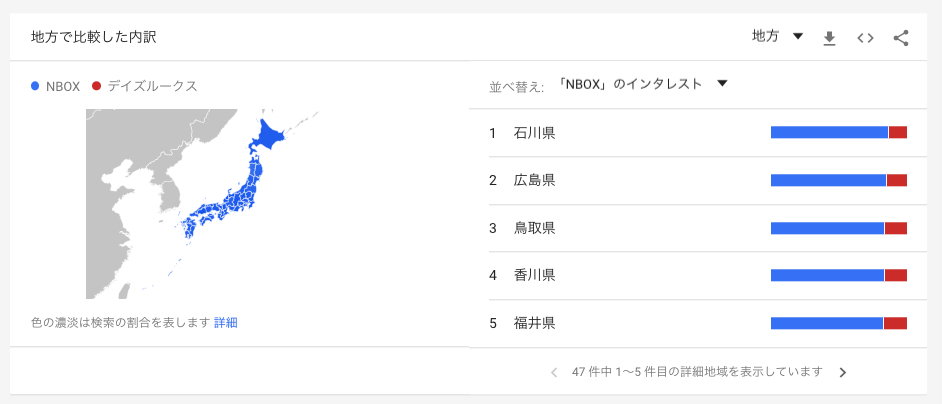Image resolution: width=942 pixels, height=404 pixels.
Task: Click the blue NBOX legend dot
Action: [x=35, y=87]
